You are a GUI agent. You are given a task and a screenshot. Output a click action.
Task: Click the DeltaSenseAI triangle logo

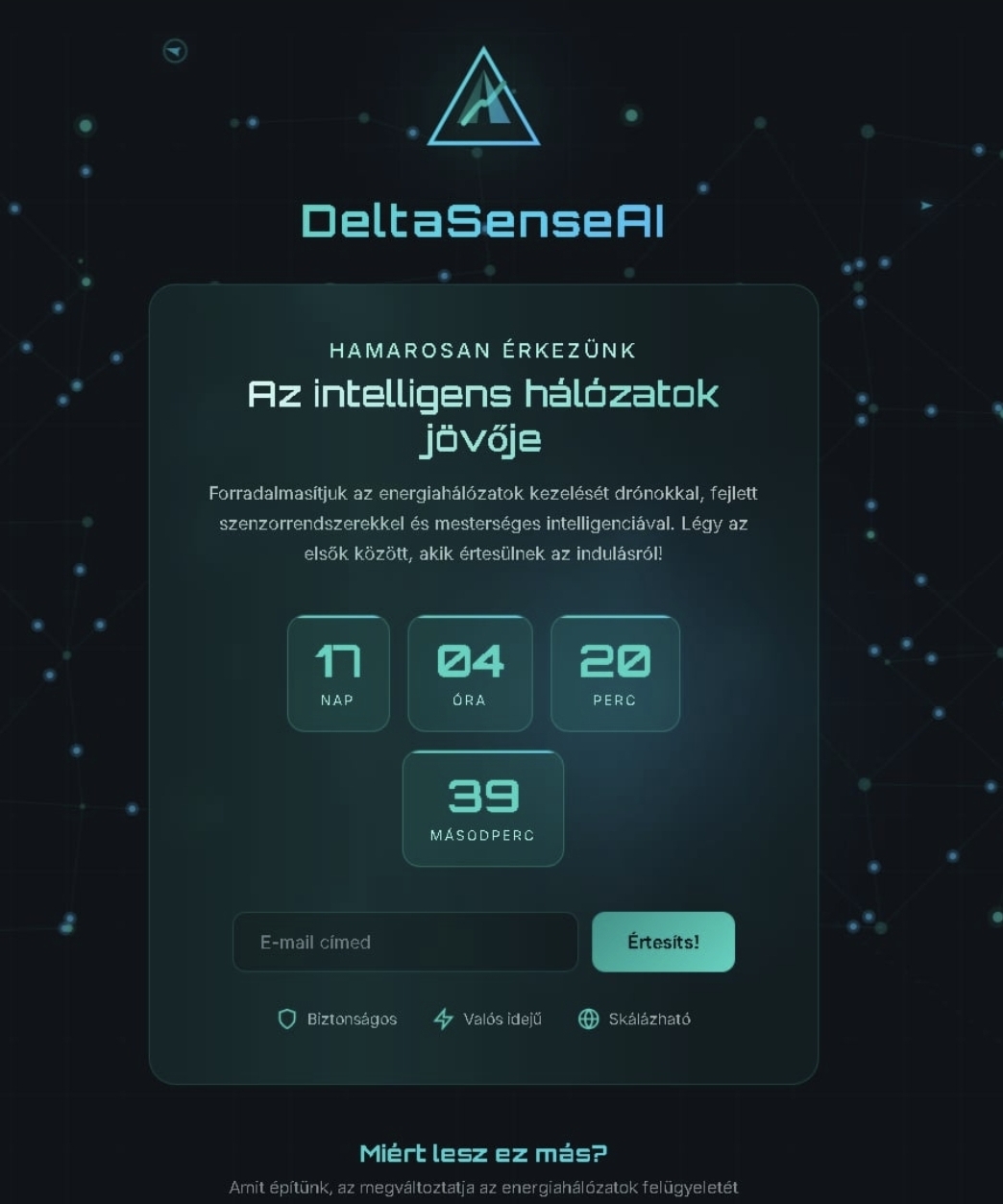[x=483, y=100]
